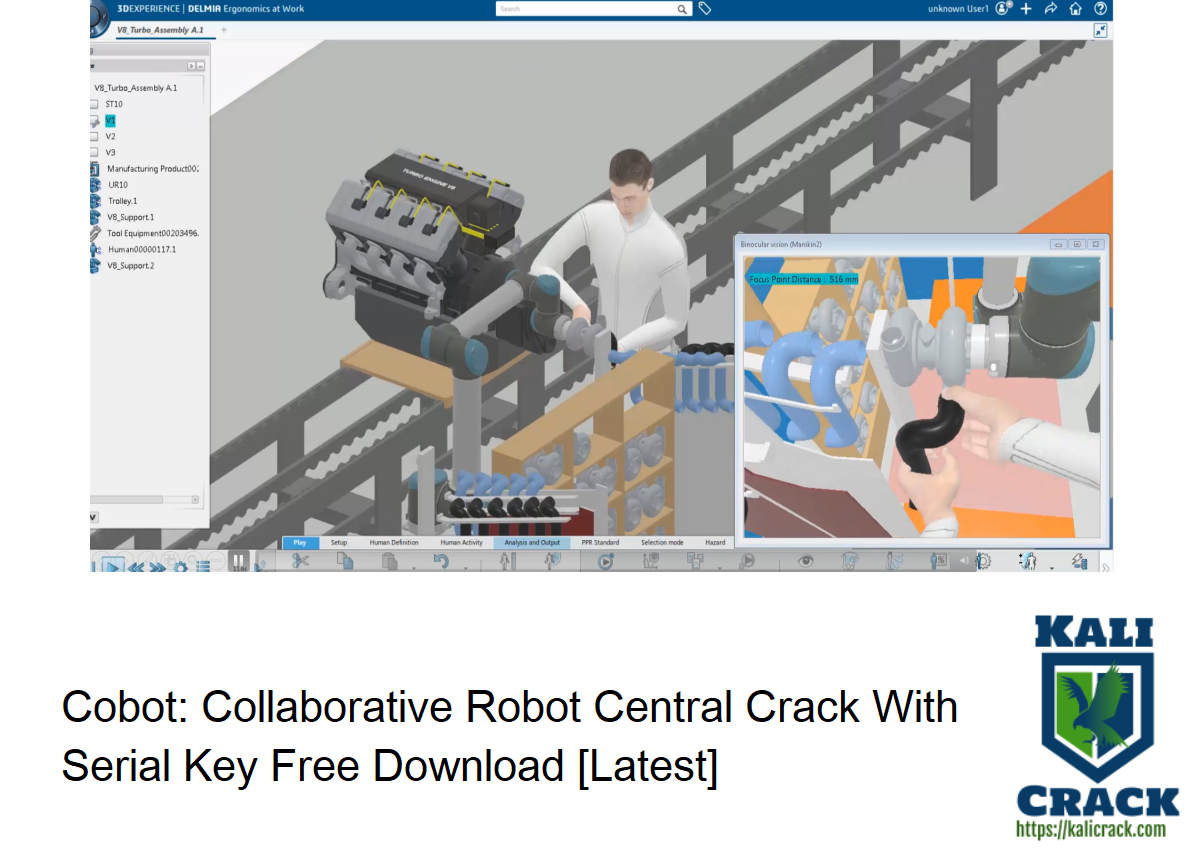Open the Human Definition tab

coord(394,543)
